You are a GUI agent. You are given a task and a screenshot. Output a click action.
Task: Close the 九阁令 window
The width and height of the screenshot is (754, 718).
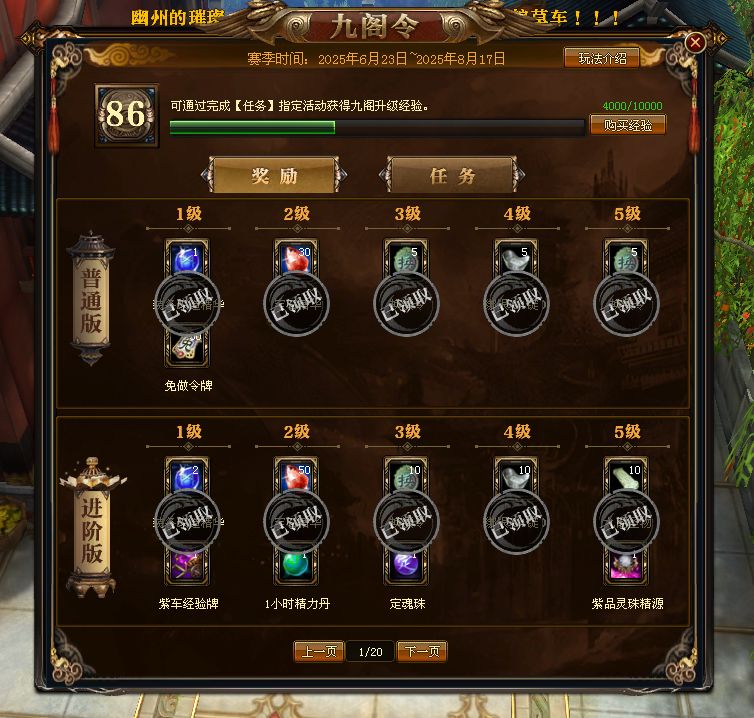click(695, 42)
